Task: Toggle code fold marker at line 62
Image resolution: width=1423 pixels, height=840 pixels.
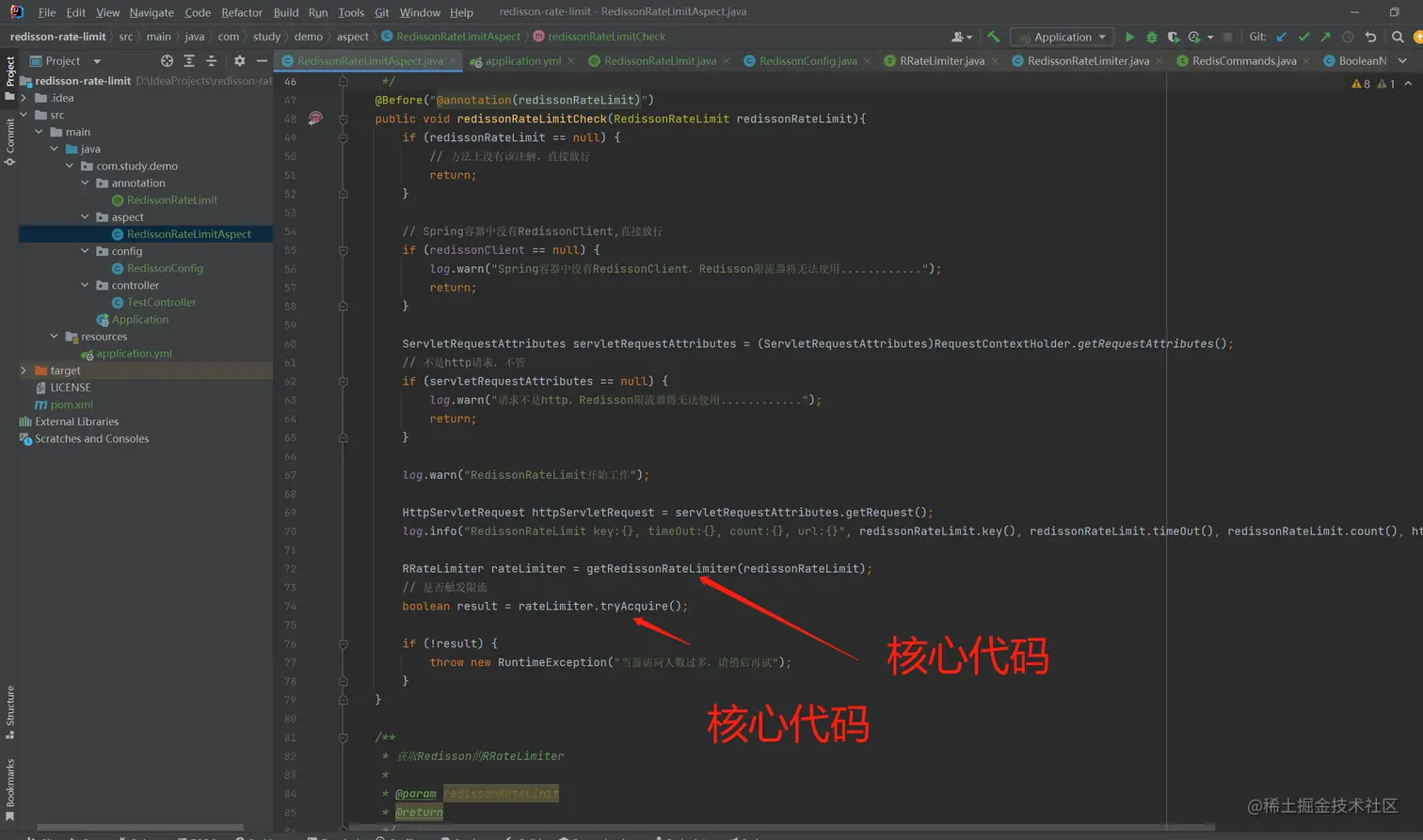Action: [x=343, y=381]
